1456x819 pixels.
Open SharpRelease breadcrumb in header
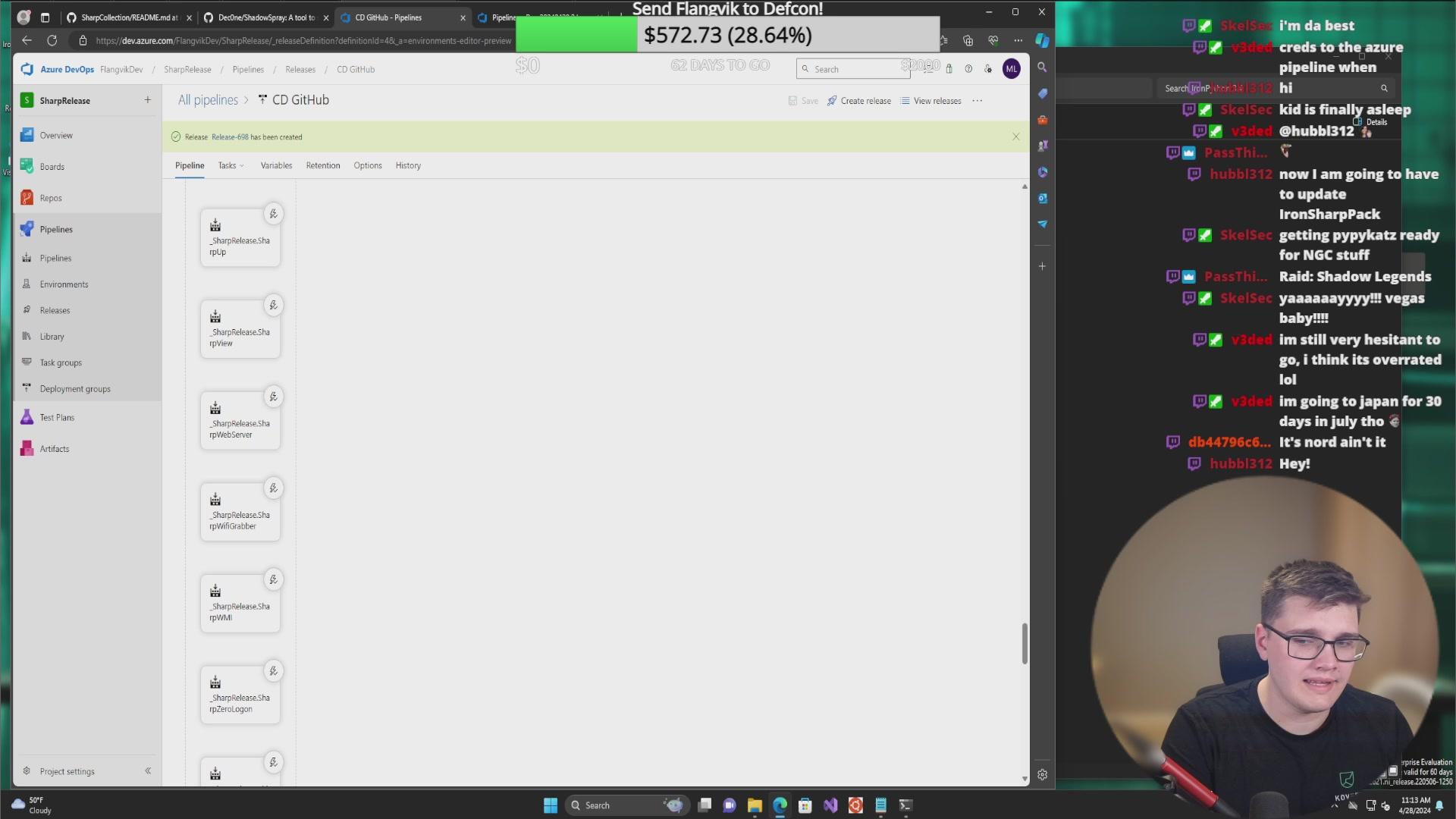[187, 69]
